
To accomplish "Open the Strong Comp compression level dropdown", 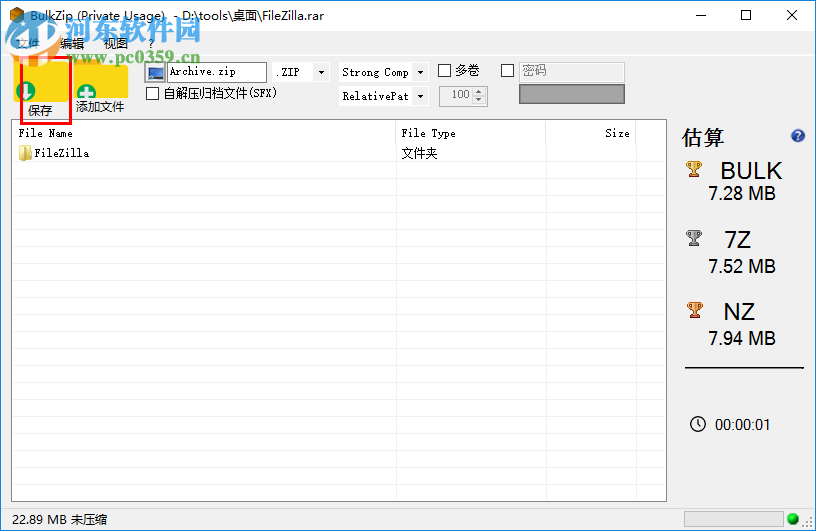I will [420, 72].
